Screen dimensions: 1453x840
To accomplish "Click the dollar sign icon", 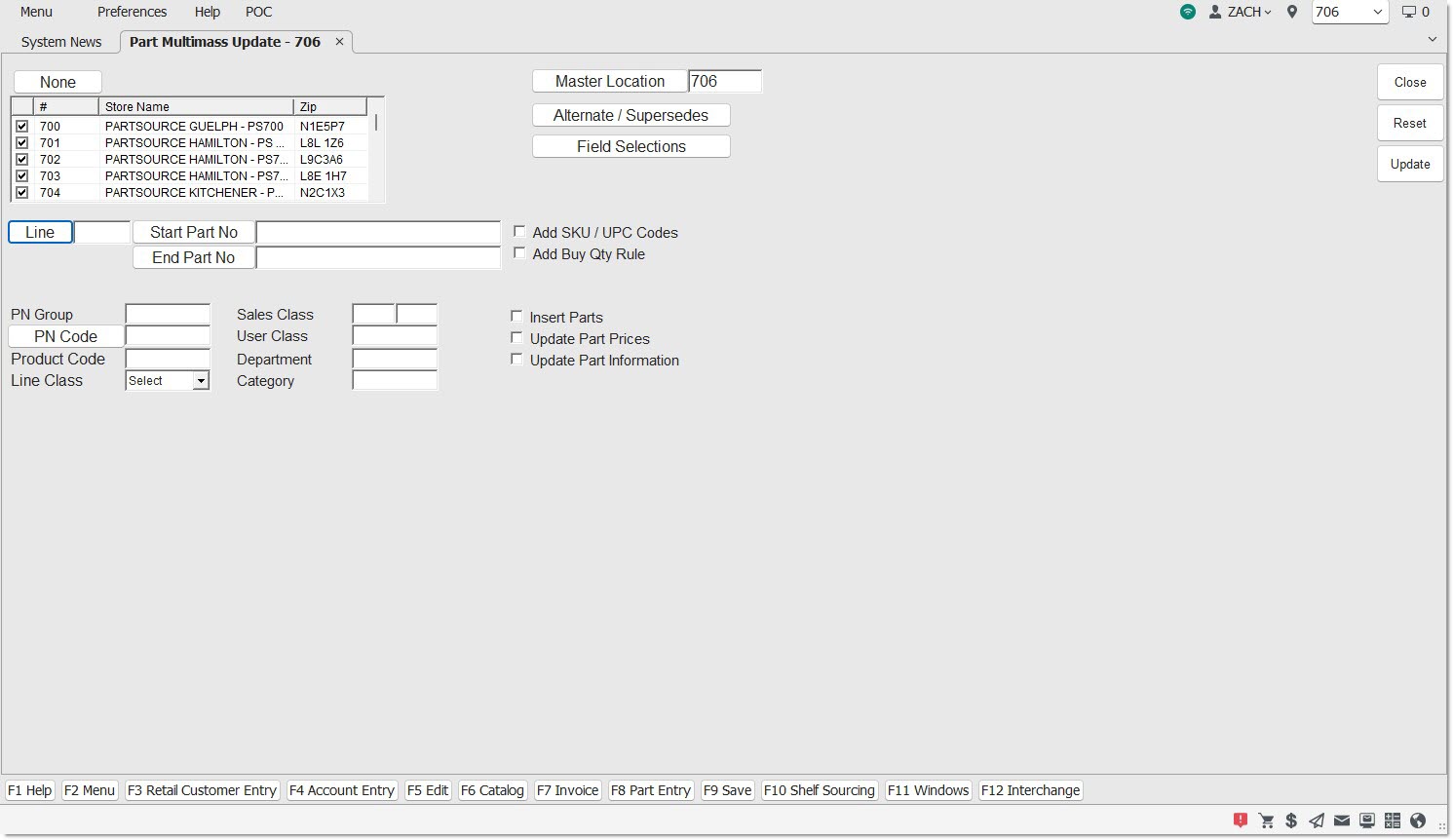I will [x=1291, y=821].
